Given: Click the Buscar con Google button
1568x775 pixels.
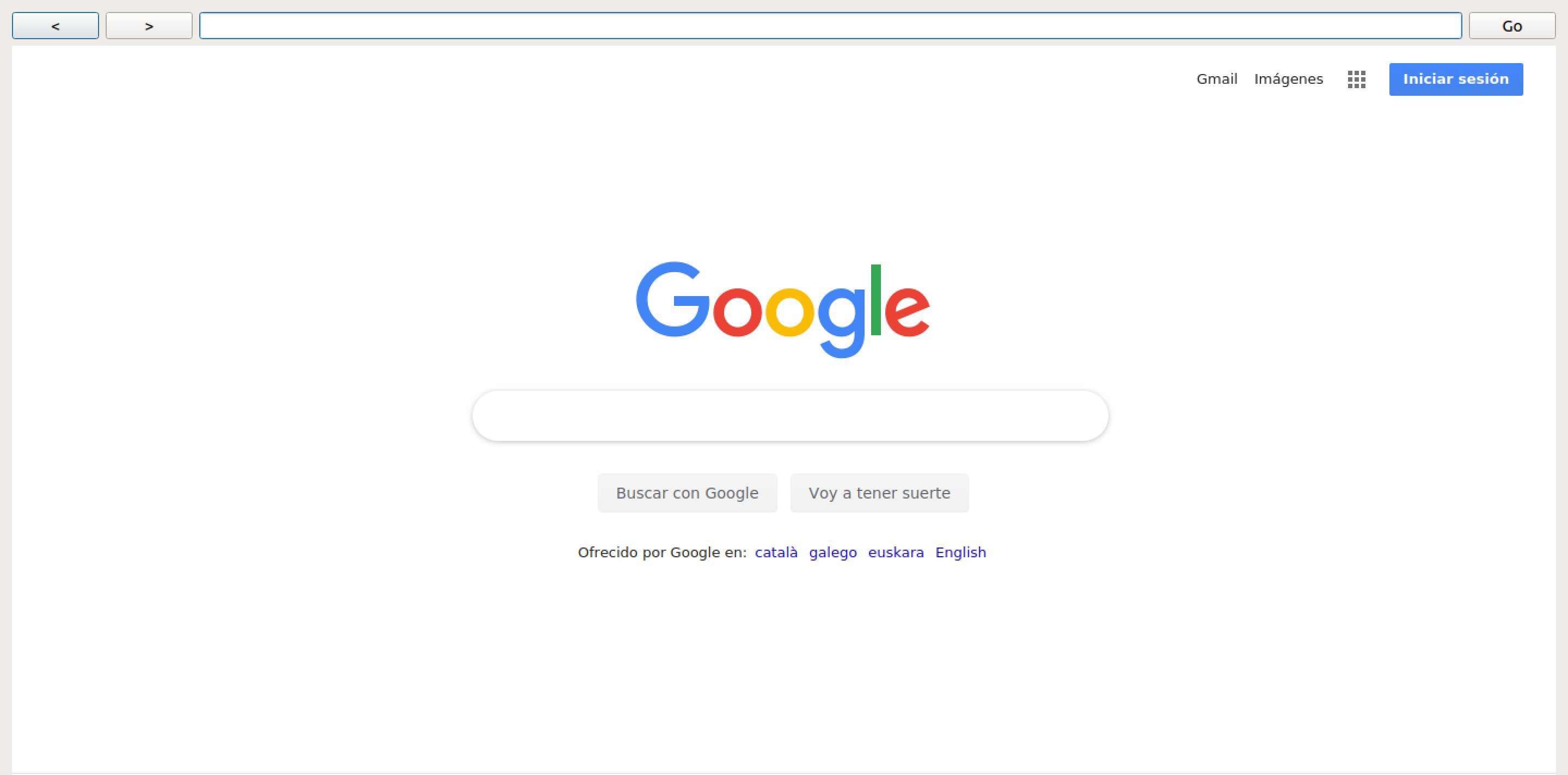Looking at the screenshot, I should [x=687, y=493].
